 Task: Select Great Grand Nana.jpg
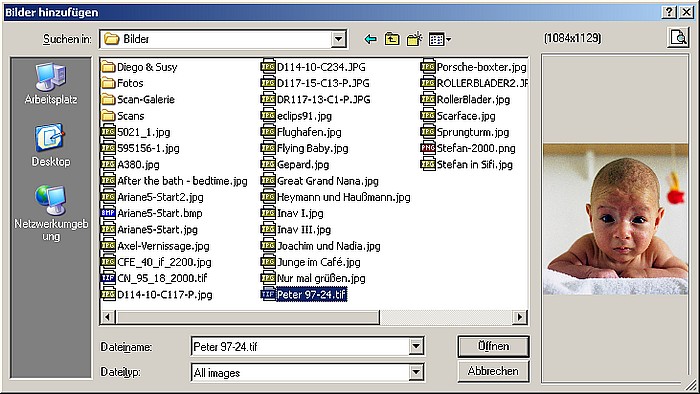pos(320,181)
